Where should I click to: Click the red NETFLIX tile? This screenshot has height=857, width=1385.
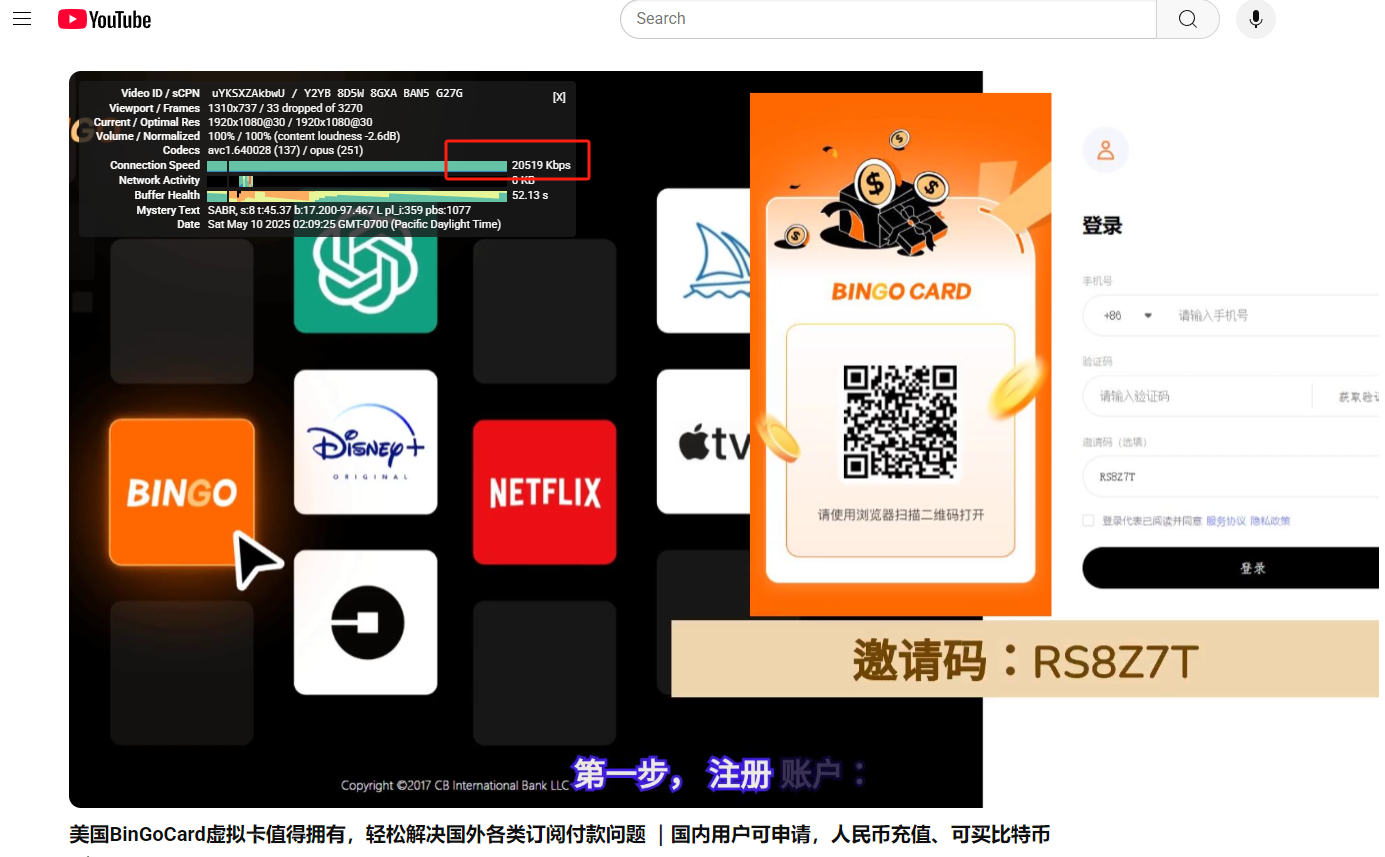[544, 492]
